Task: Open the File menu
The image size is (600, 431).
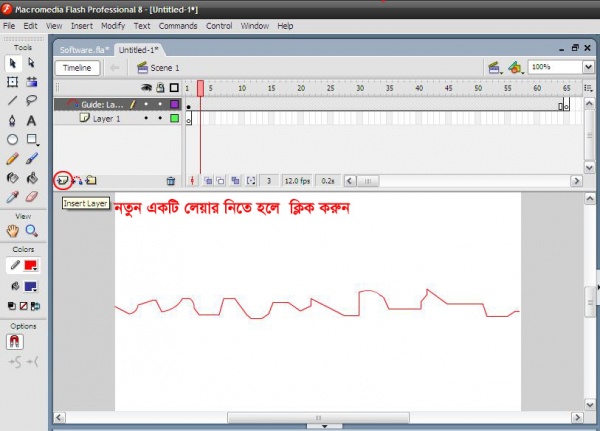Action: 9,26
